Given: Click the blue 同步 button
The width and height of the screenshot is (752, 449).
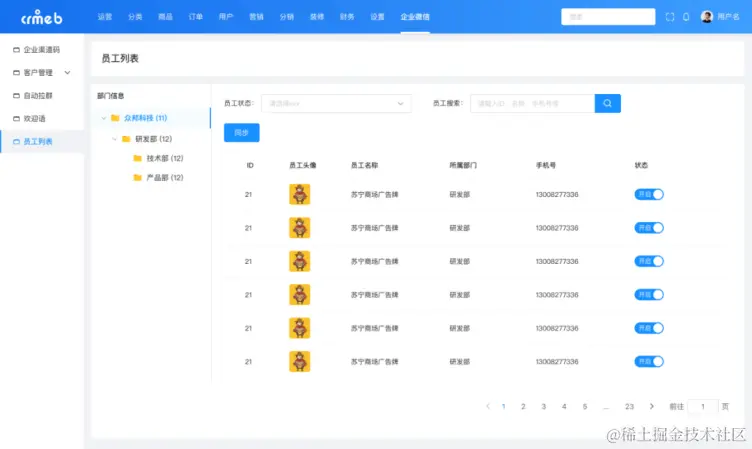Looking at the screenshot, I should 242,133.
